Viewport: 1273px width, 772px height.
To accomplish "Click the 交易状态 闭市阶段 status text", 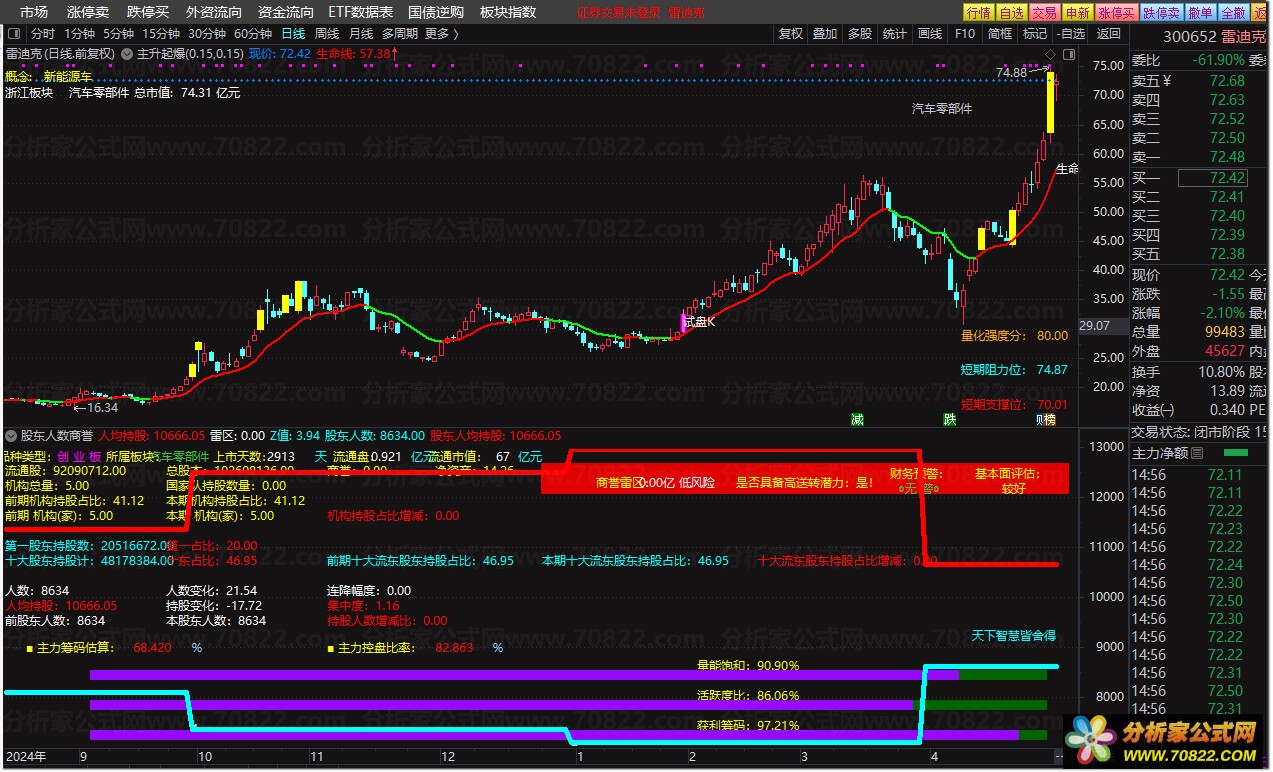I will tap(1191, 433).
